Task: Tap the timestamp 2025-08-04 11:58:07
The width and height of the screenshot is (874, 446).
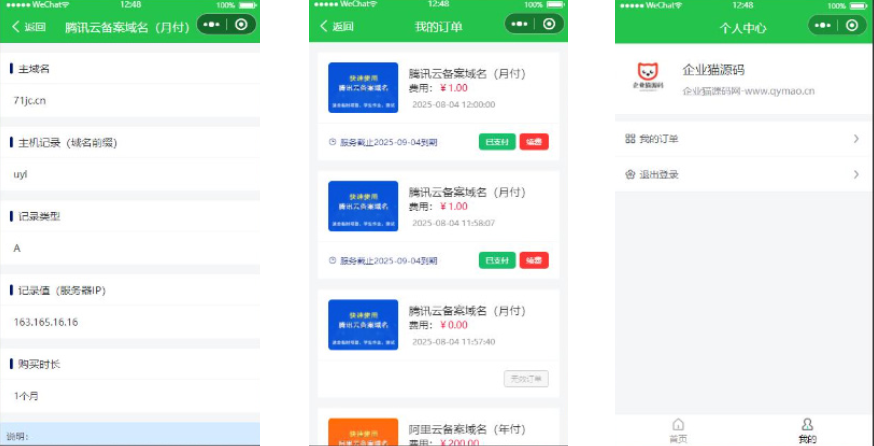Action: point(453,223)
